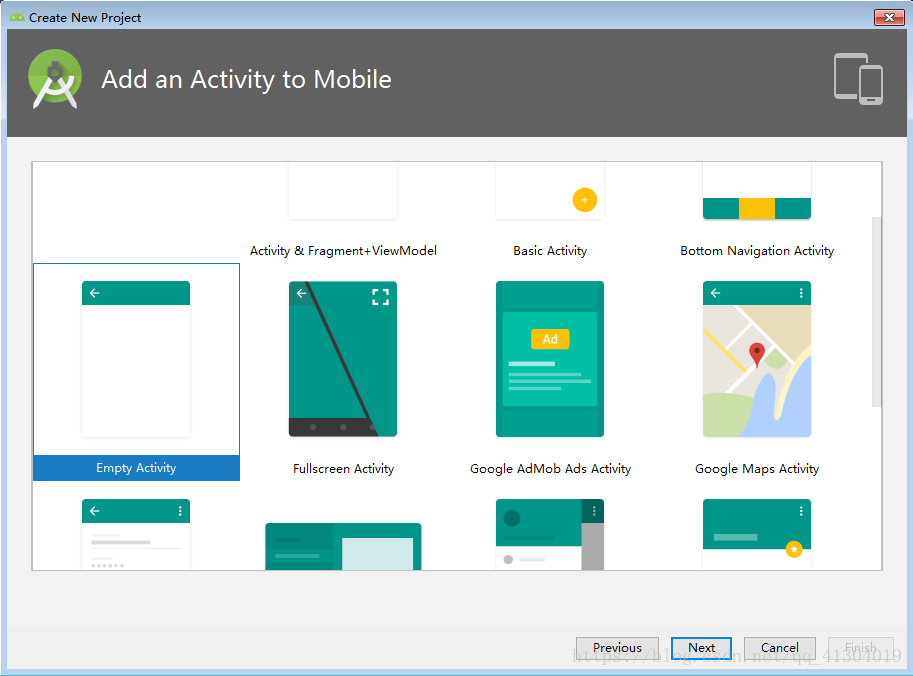The height and width of the screenshot is (676, 913).
Task: Select the partially visible drawer template with gray side panel
Action: click(550, 534)
